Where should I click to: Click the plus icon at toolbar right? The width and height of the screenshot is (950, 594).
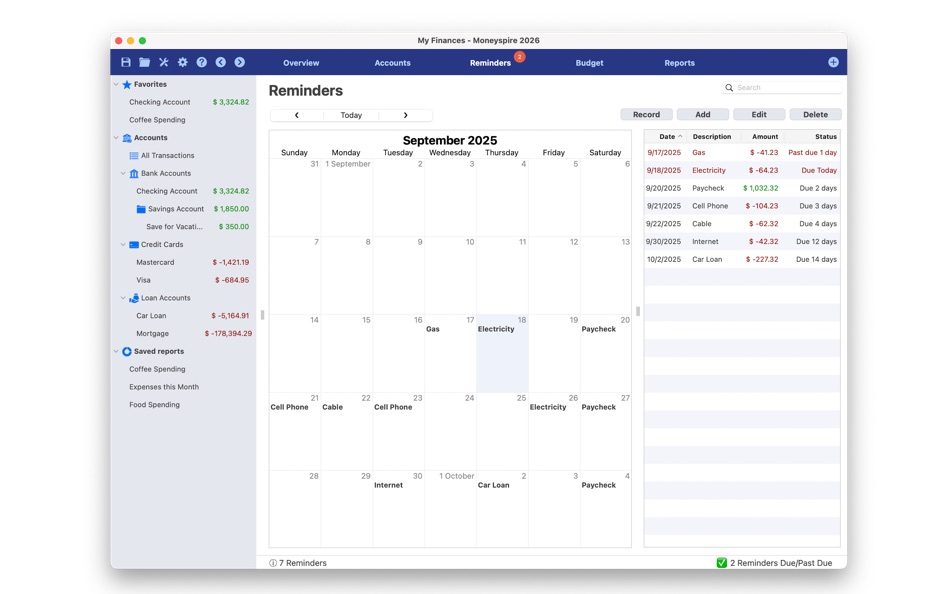833,62
